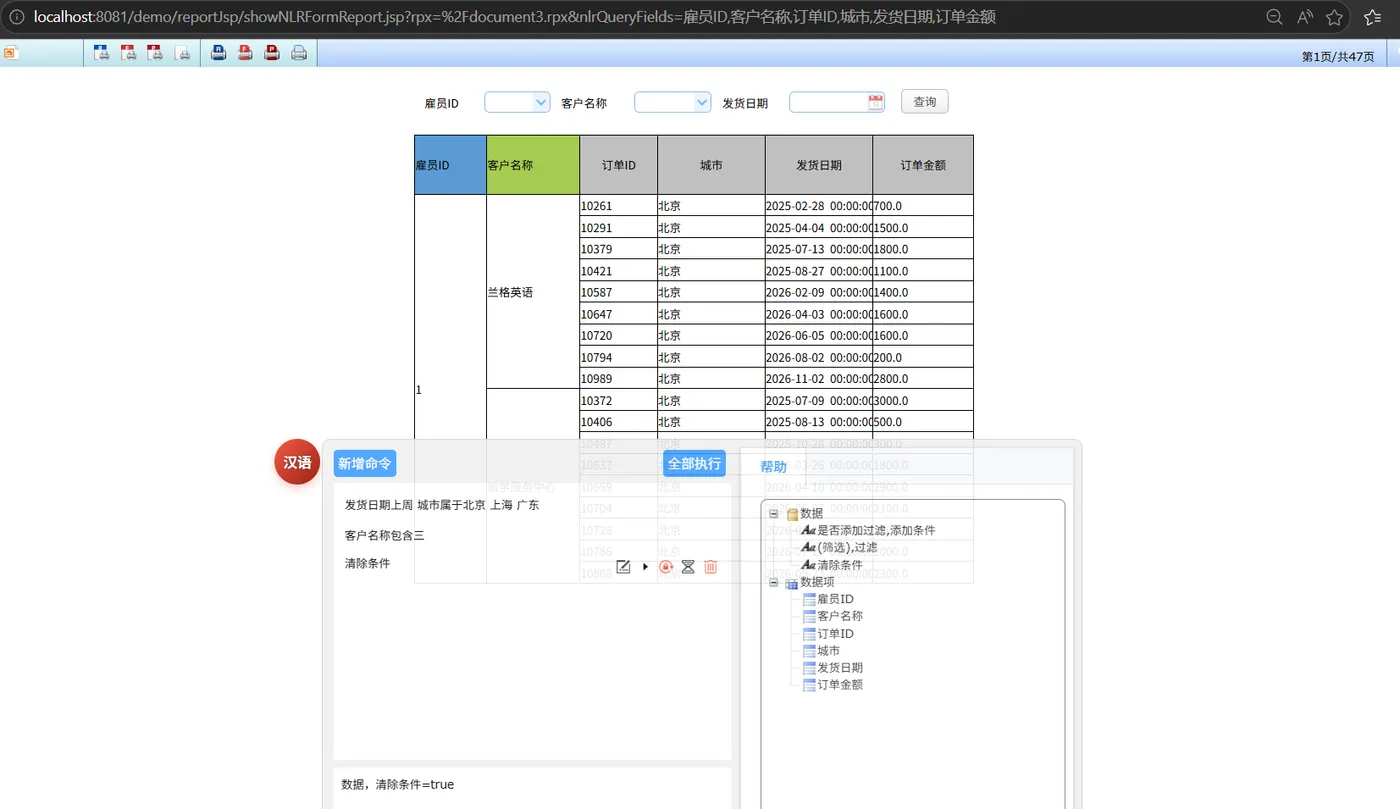The image size is (1400, 809).
Task: Click the browser zoom magnifier icon
Action: [1274, 17]
